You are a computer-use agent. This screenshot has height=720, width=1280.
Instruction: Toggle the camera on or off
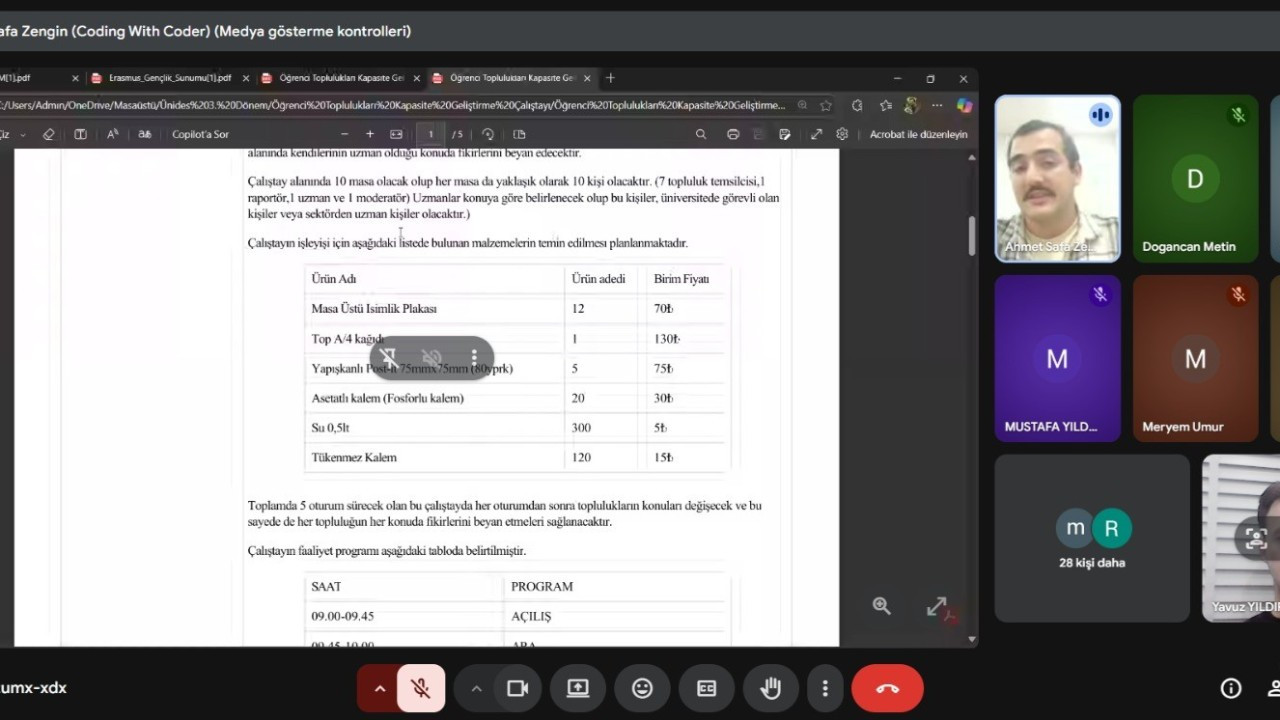pyautogui.click(x=517, y=688)
